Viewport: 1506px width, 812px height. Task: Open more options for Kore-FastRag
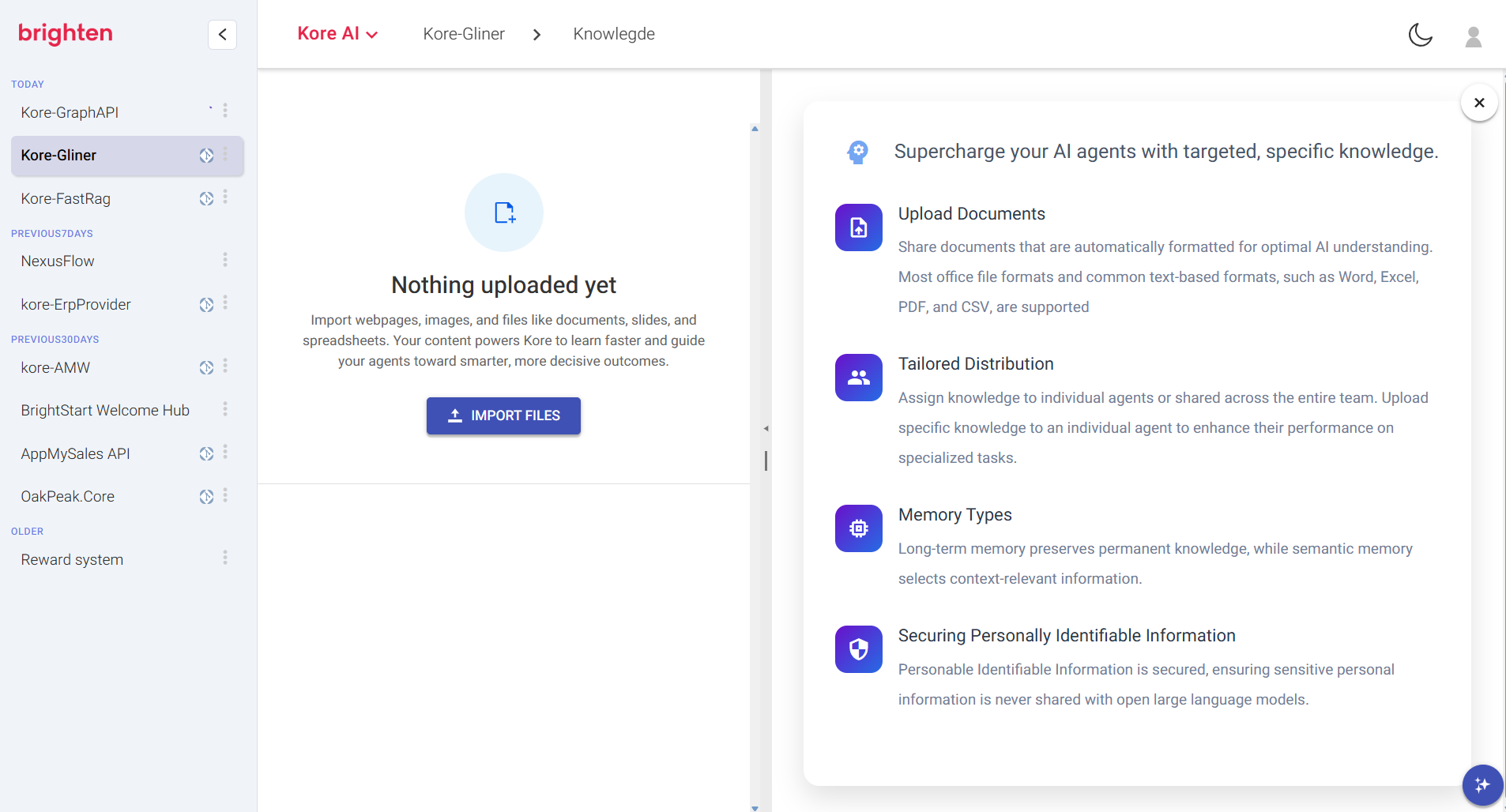(x=225, y=197)
